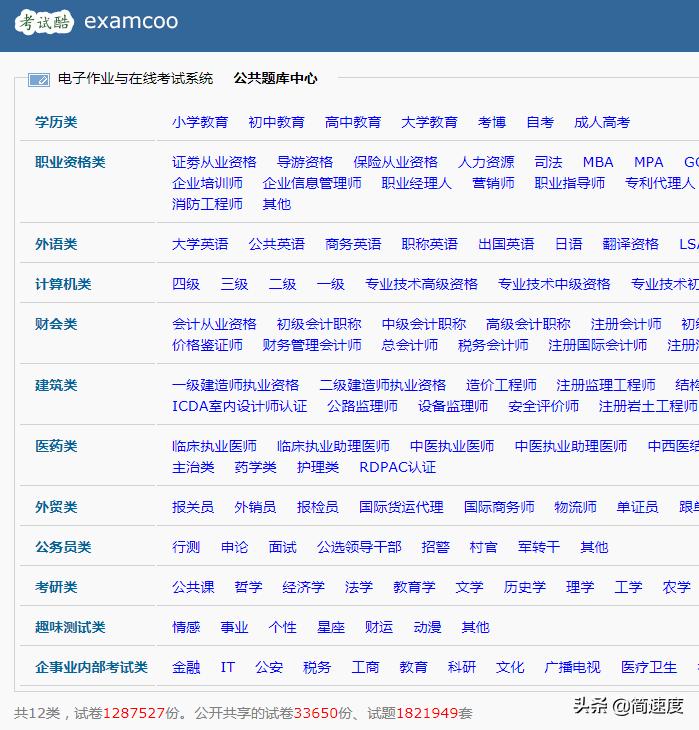Open 护理类 link
This screenshot has width=699, height=730.
[318, 467]
